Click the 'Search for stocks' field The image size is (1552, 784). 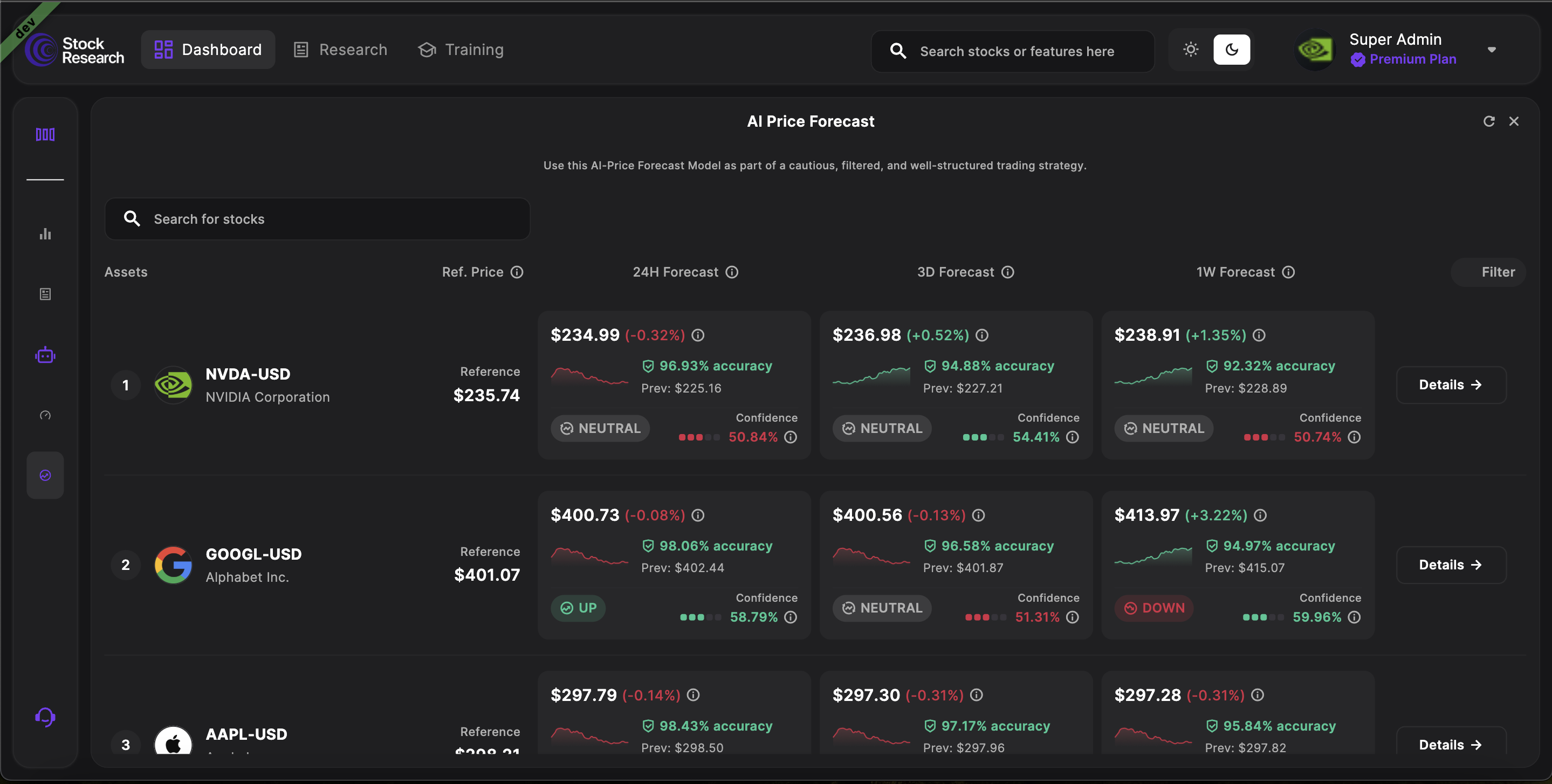click(x=318, y=219)
